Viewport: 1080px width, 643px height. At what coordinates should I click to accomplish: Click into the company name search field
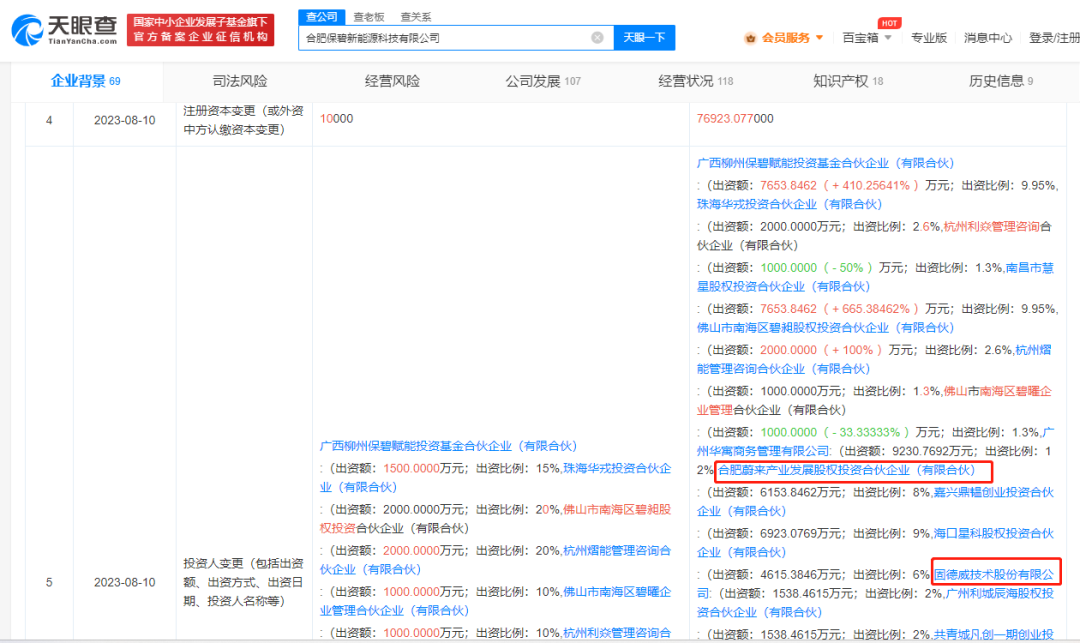coord(445,38)
